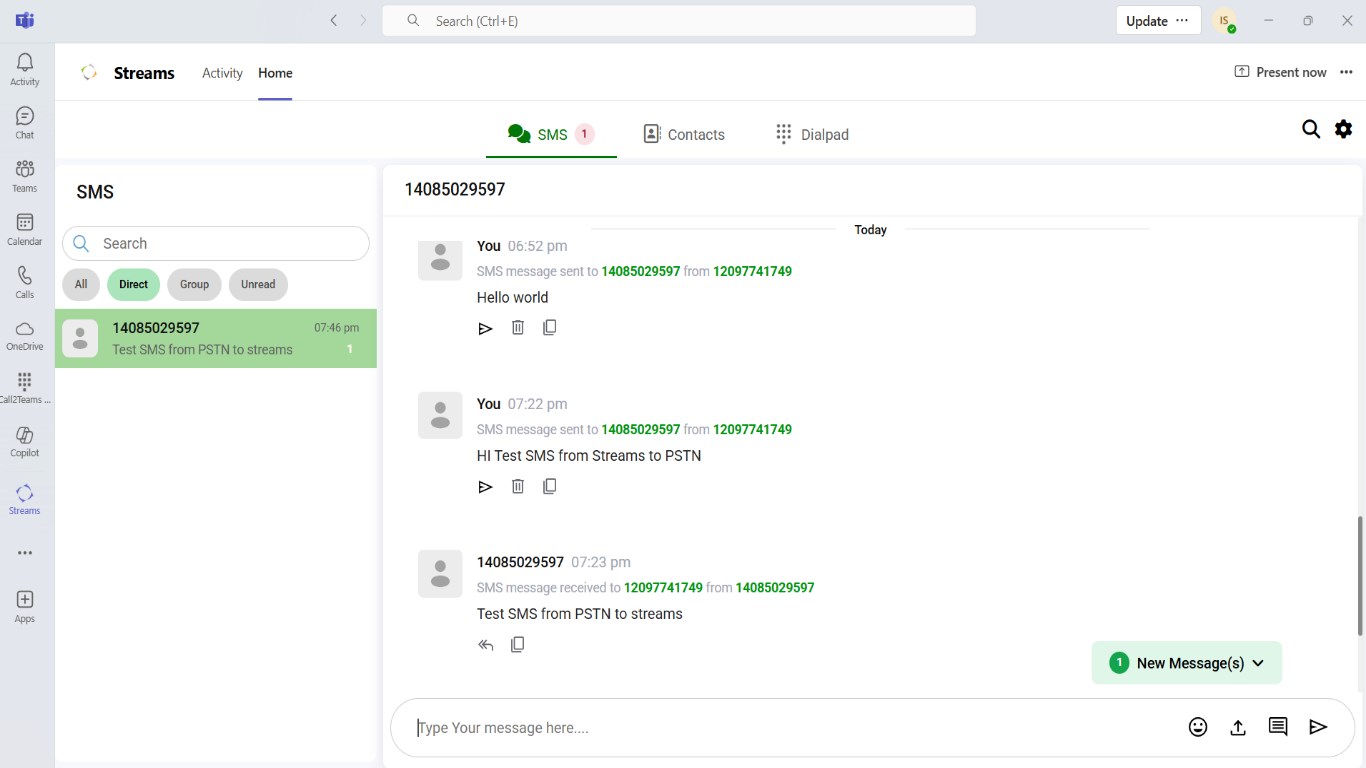Open emoji picker in message box

pyautogui.click(x=1198, y=727)
